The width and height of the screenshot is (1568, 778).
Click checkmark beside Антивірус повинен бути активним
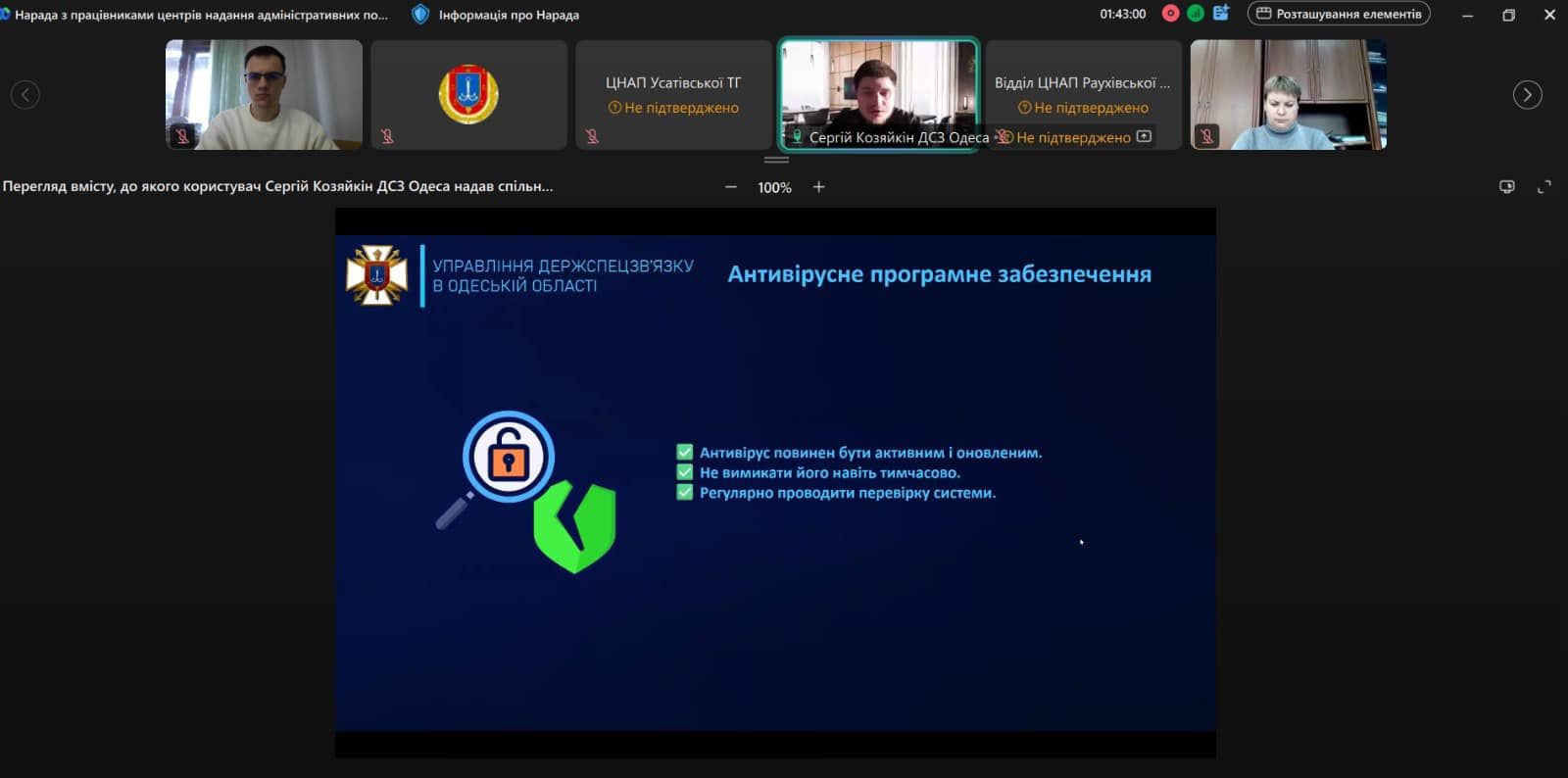[685, 452]
